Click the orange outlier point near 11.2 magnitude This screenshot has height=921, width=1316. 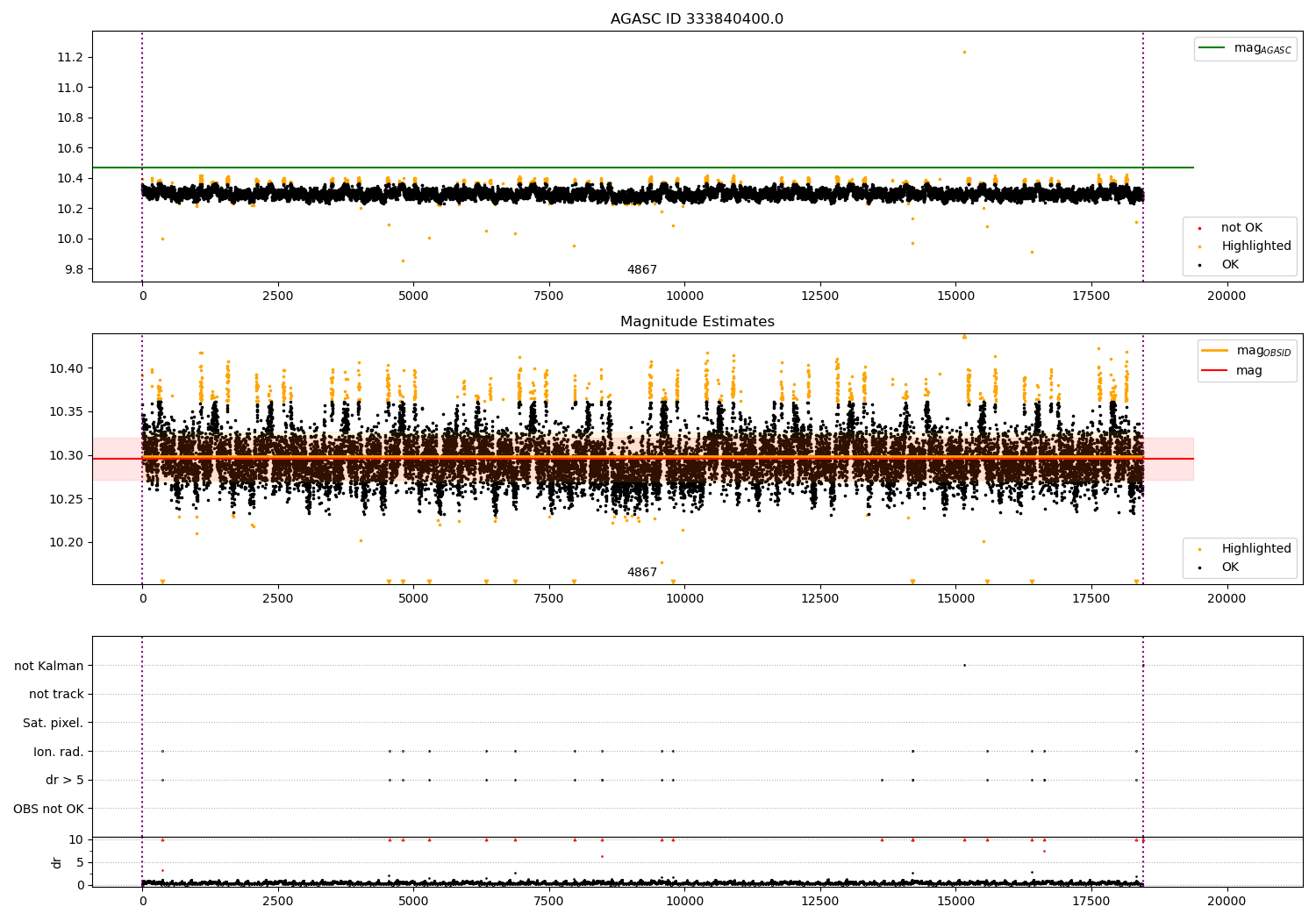pos(964,52)
